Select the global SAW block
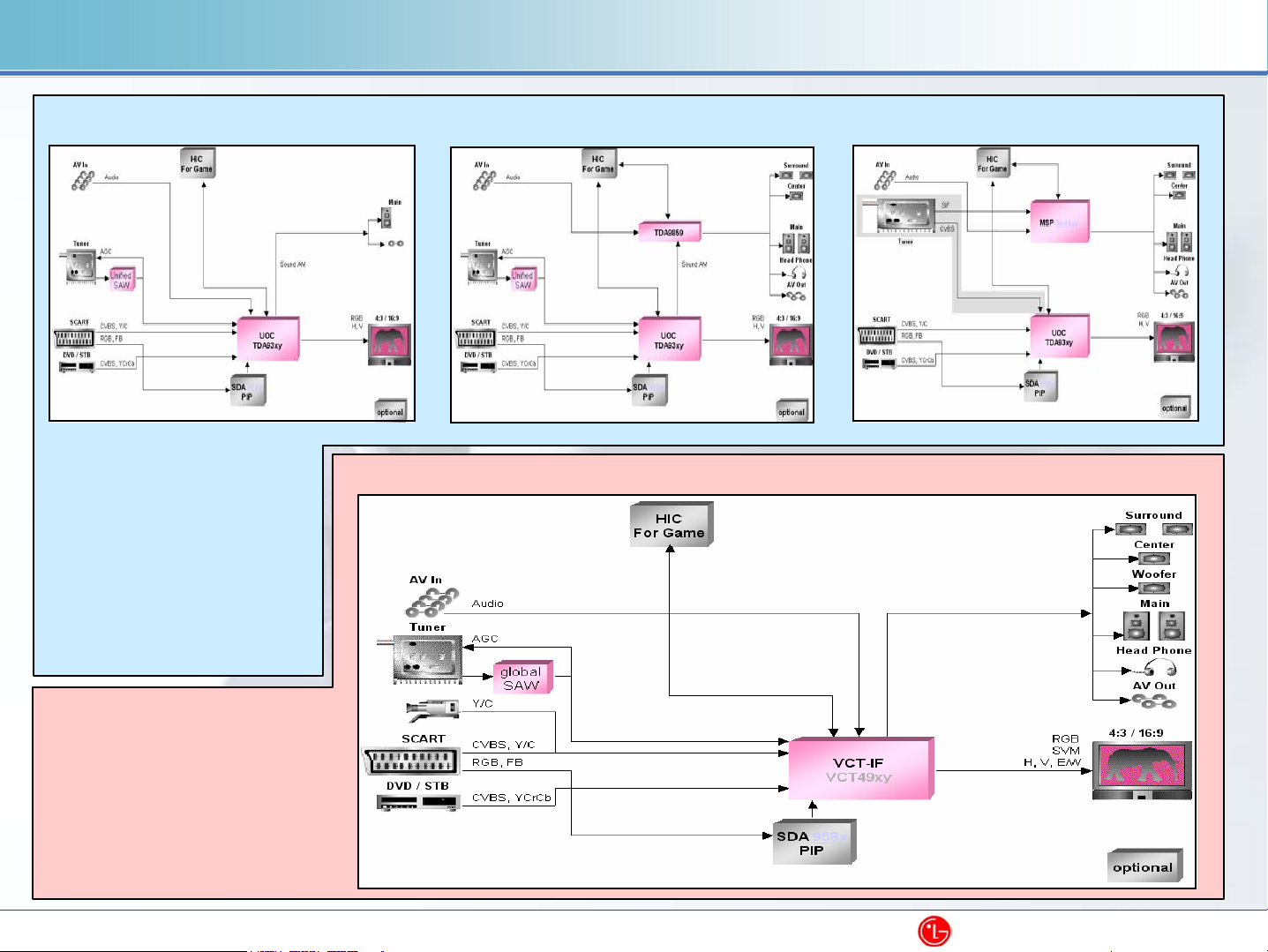 pyautogui.click(x=522, y=678)
